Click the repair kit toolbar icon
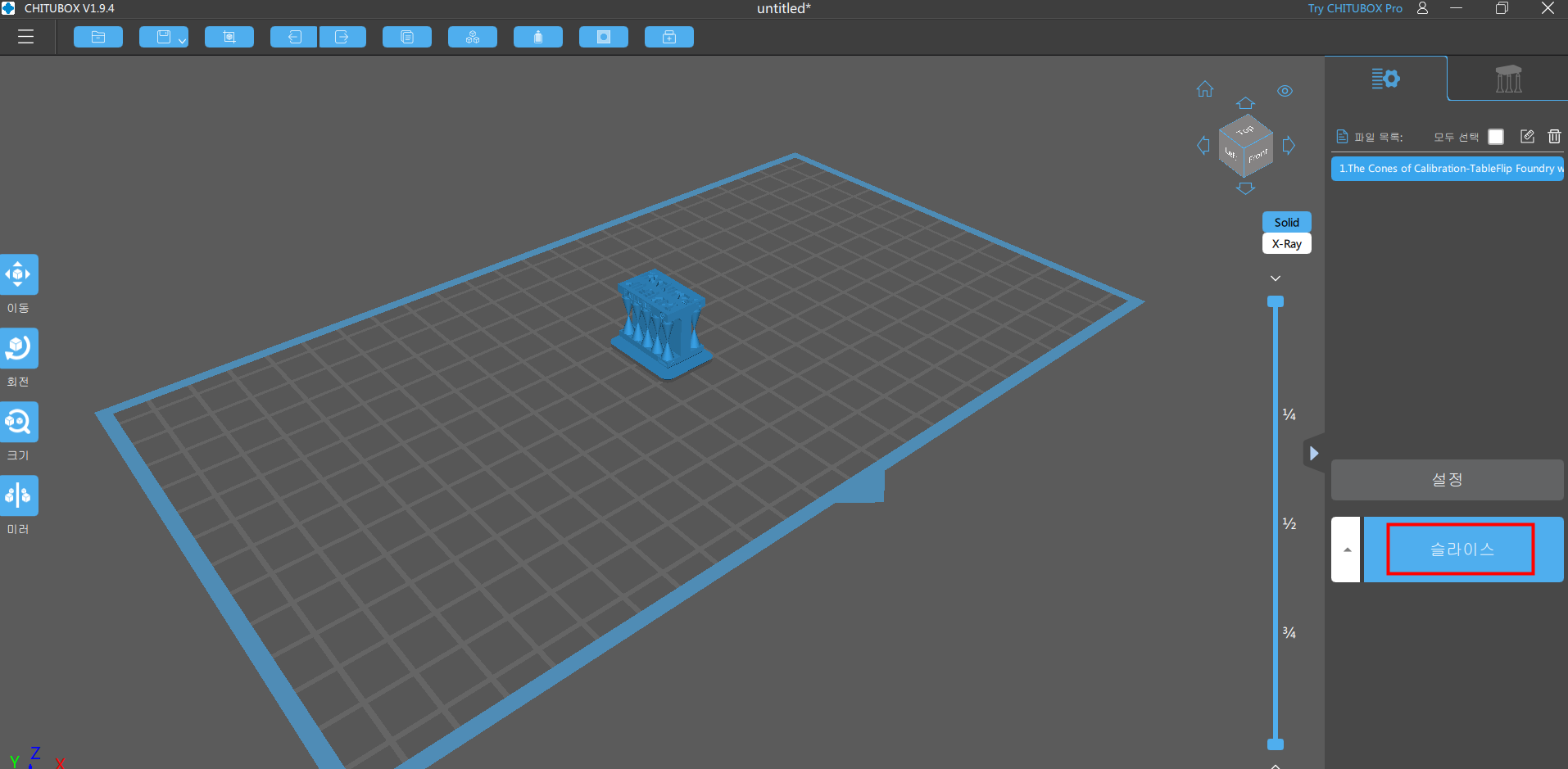 click(x=669, y=37)
